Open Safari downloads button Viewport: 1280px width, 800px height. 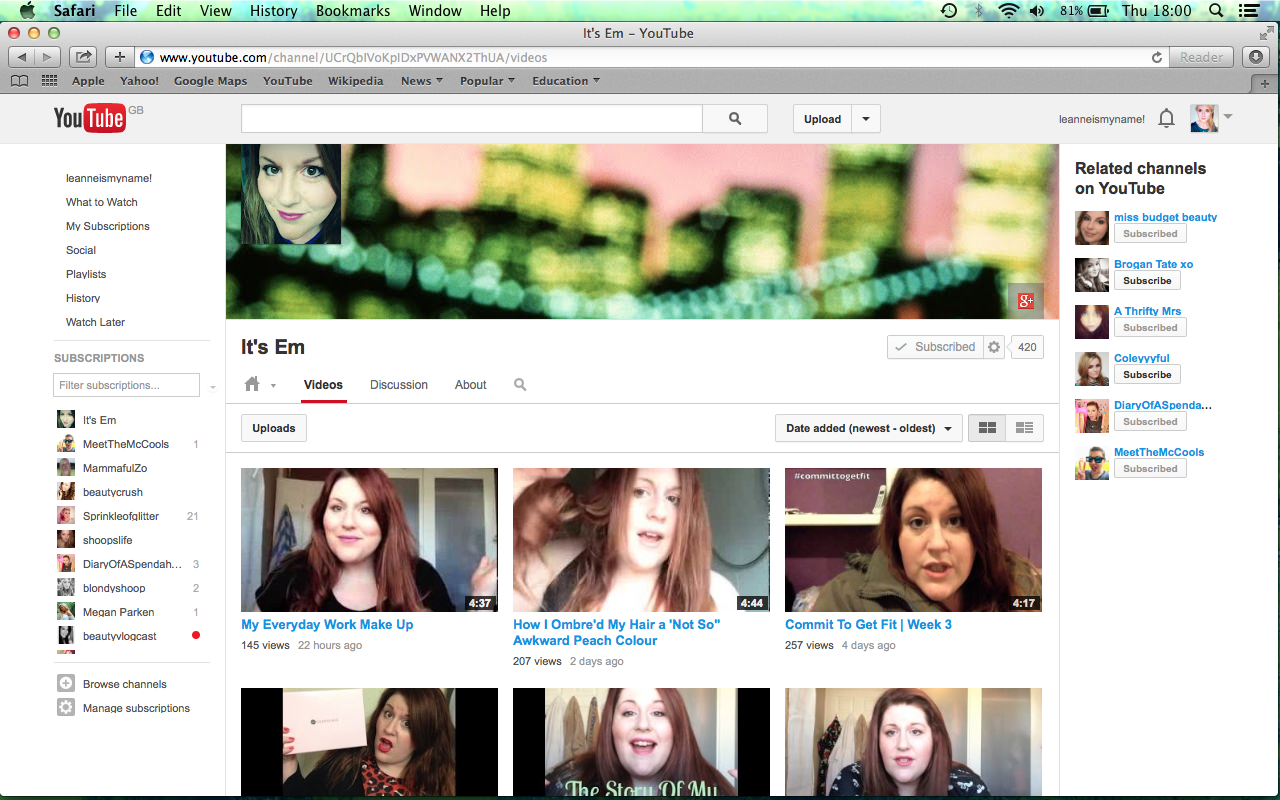pyautogui.click(x=1257, y=57)
